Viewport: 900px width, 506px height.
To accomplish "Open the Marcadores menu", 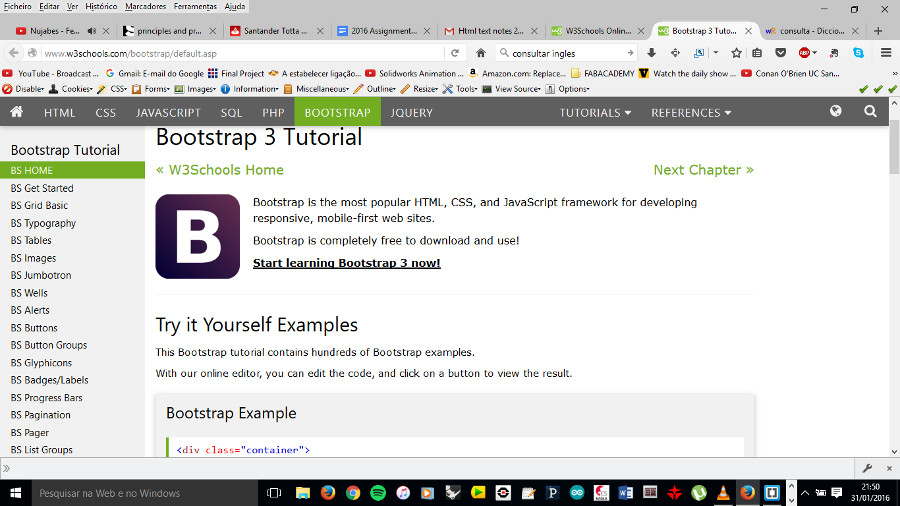I will [x=146, y=6].
